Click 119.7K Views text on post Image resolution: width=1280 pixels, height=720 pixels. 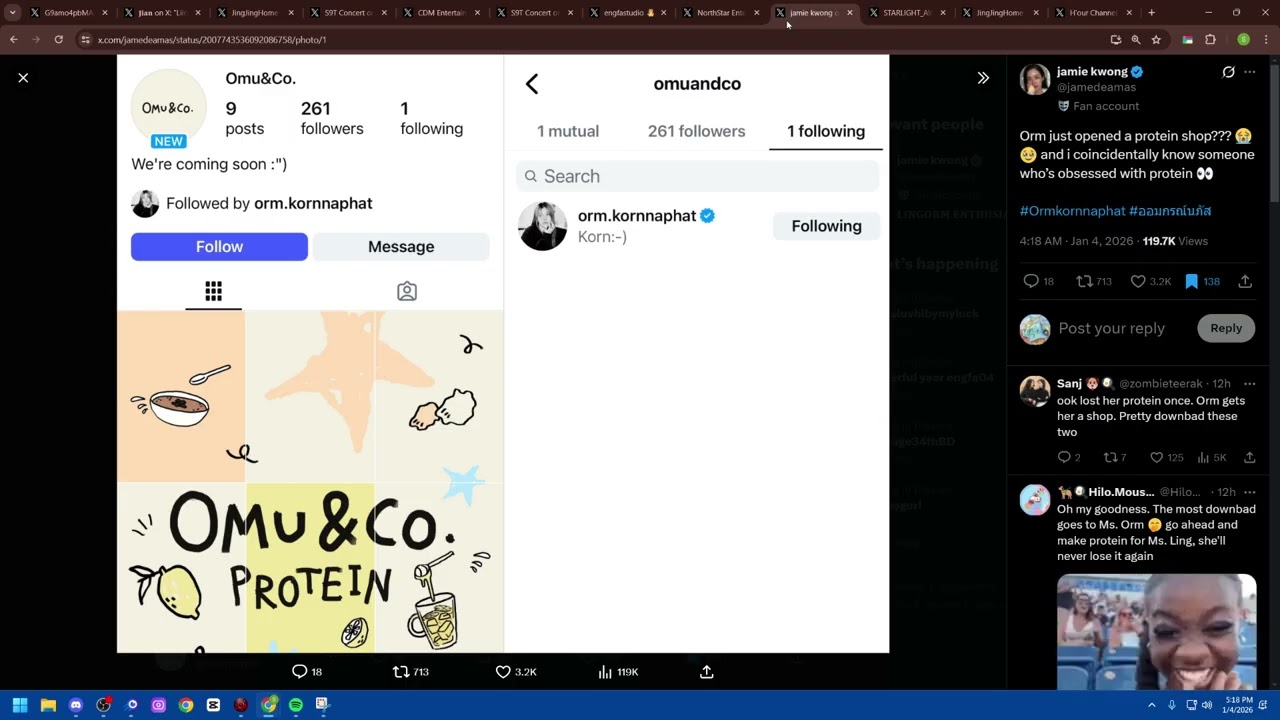(x=1175, y=241)
